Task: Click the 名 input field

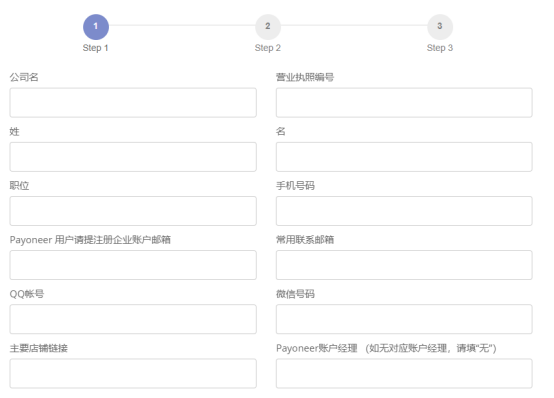Action: (404, 157)
